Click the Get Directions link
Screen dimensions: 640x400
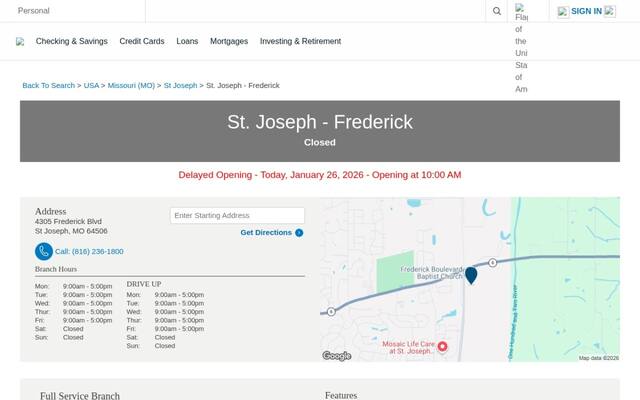point(266,233)
